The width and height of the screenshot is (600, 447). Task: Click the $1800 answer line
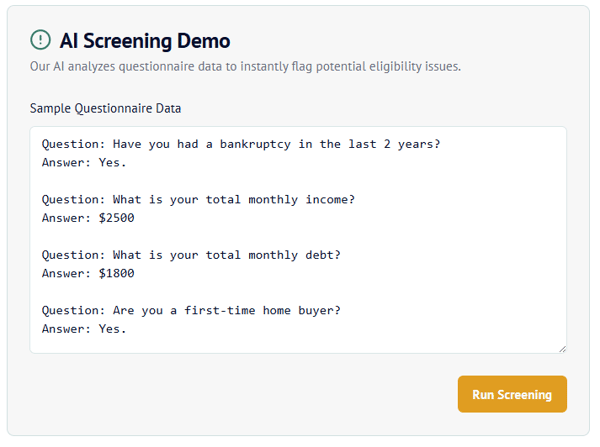click(88, 274)
